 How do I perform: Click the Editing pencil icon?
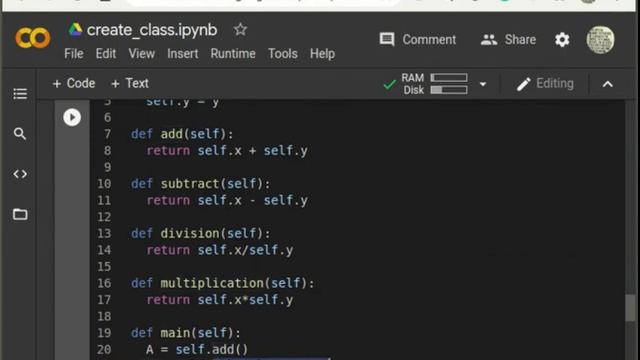[523, 84]
